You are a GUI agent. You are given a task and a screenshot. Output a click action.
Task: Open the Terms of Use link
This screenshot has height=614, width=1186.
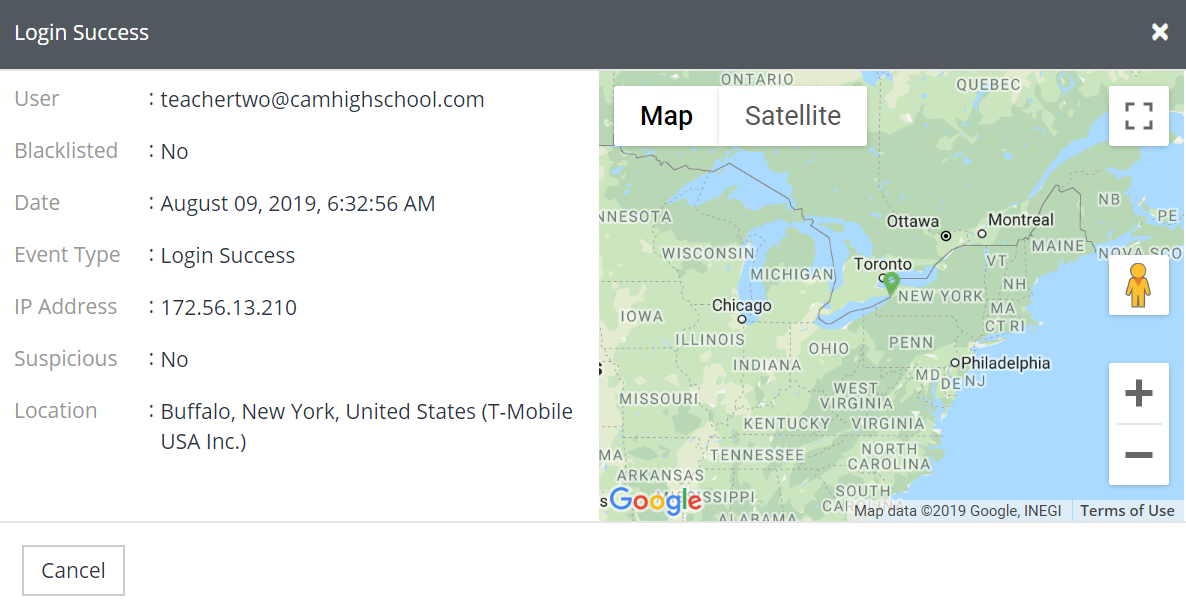(1127, 511)
